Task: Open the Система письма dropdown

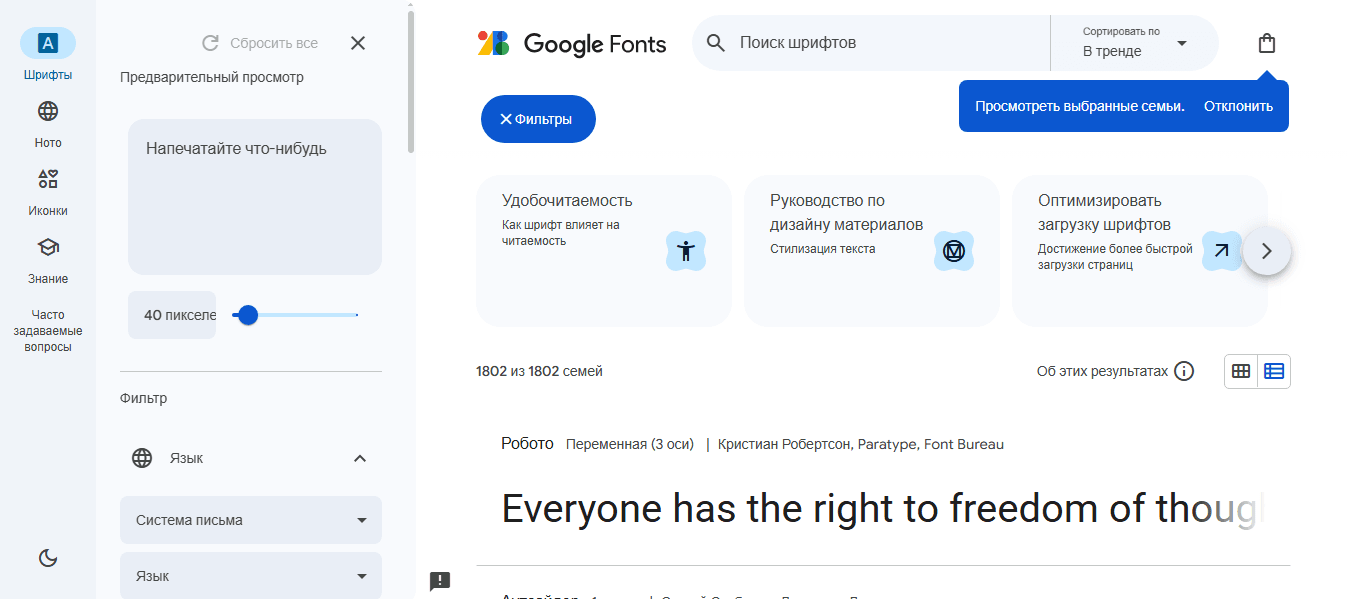Action: click(x=251, y=520)
